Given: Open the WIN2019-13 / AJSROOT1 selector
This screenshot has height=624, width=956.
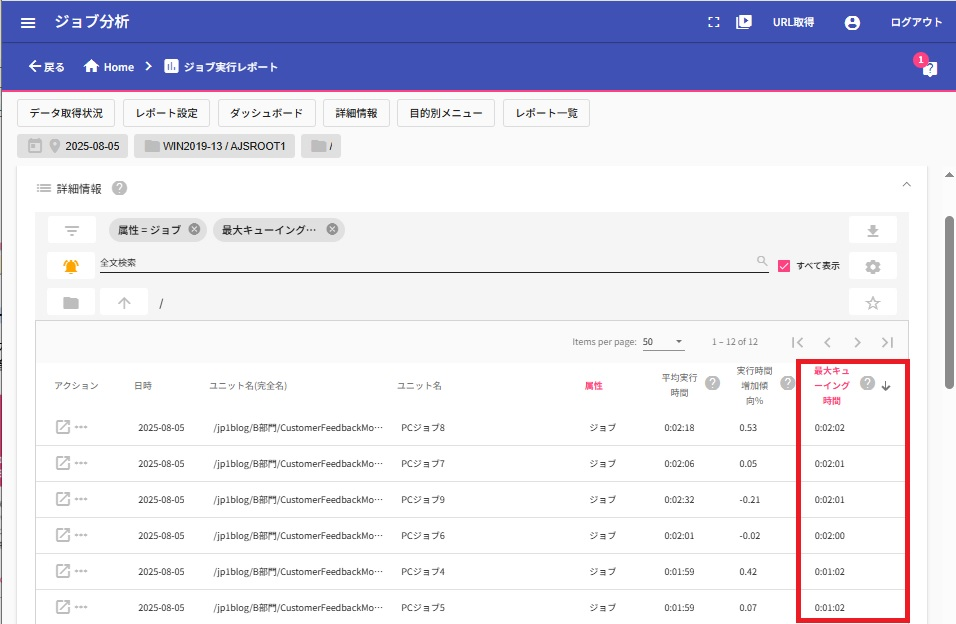Looking at the screenshot, I should point(214,146).
